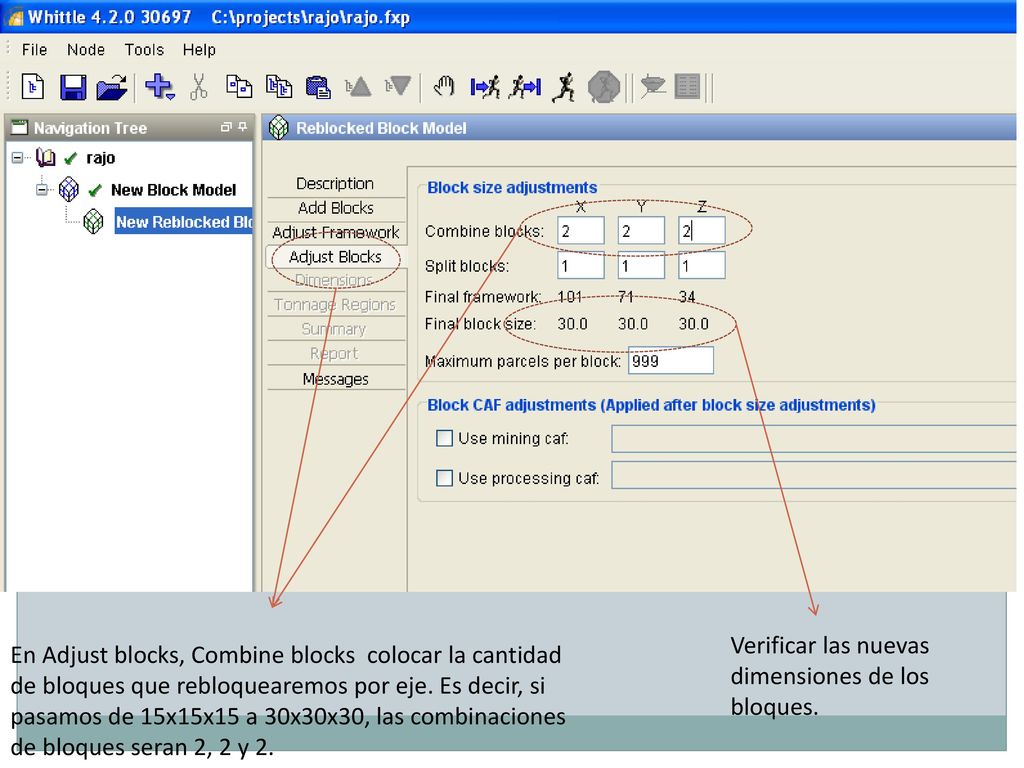The image size is (1024, 768).
Task: Select the rajo project in the tree
Action: pyautogui.click(x=101, y=157)
